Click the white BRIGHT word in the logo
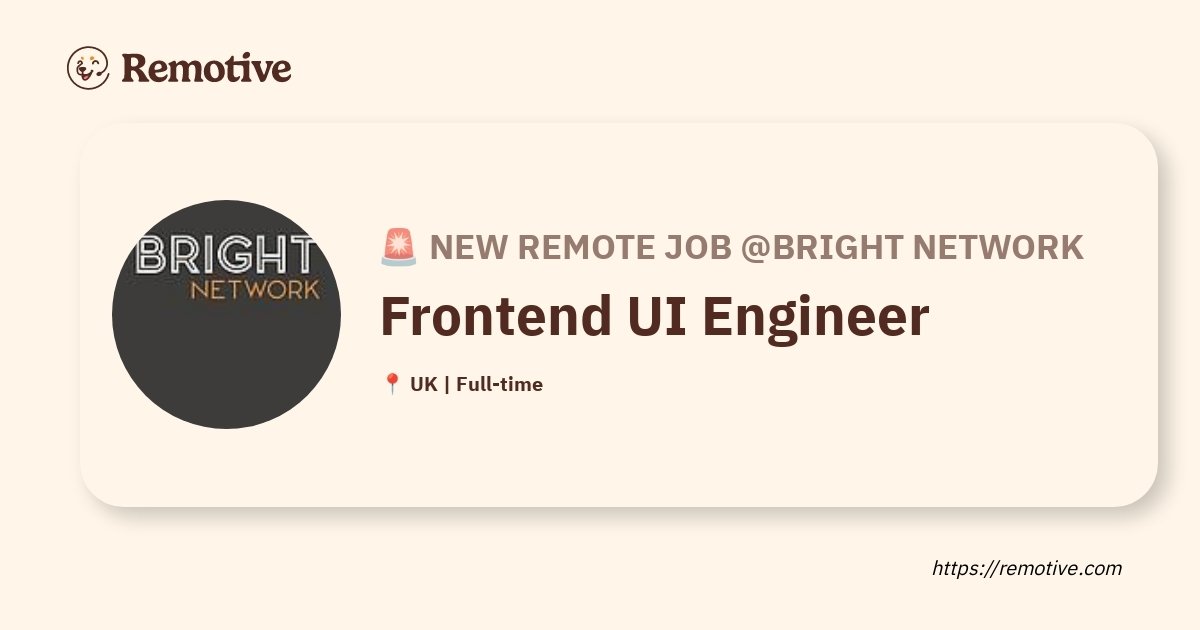This screenshot has width=1200, height=630. click(226, 256)
